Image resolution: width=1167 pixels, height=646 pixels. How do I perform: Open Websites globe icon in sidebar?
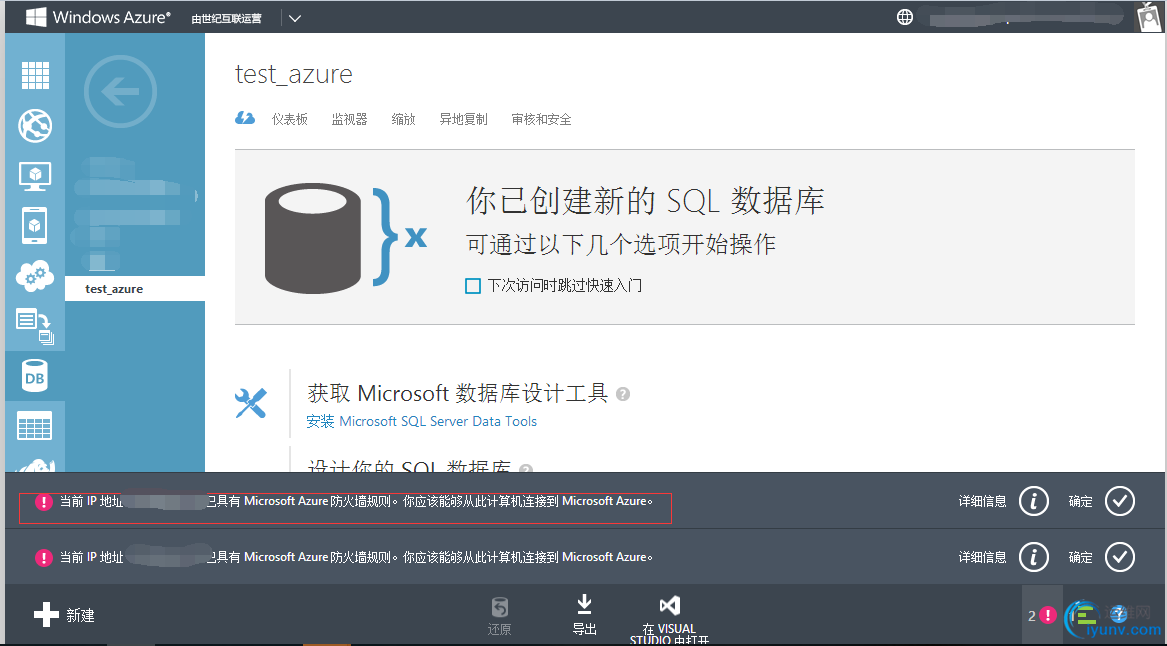pyautogui.click(x=35, y=125)
